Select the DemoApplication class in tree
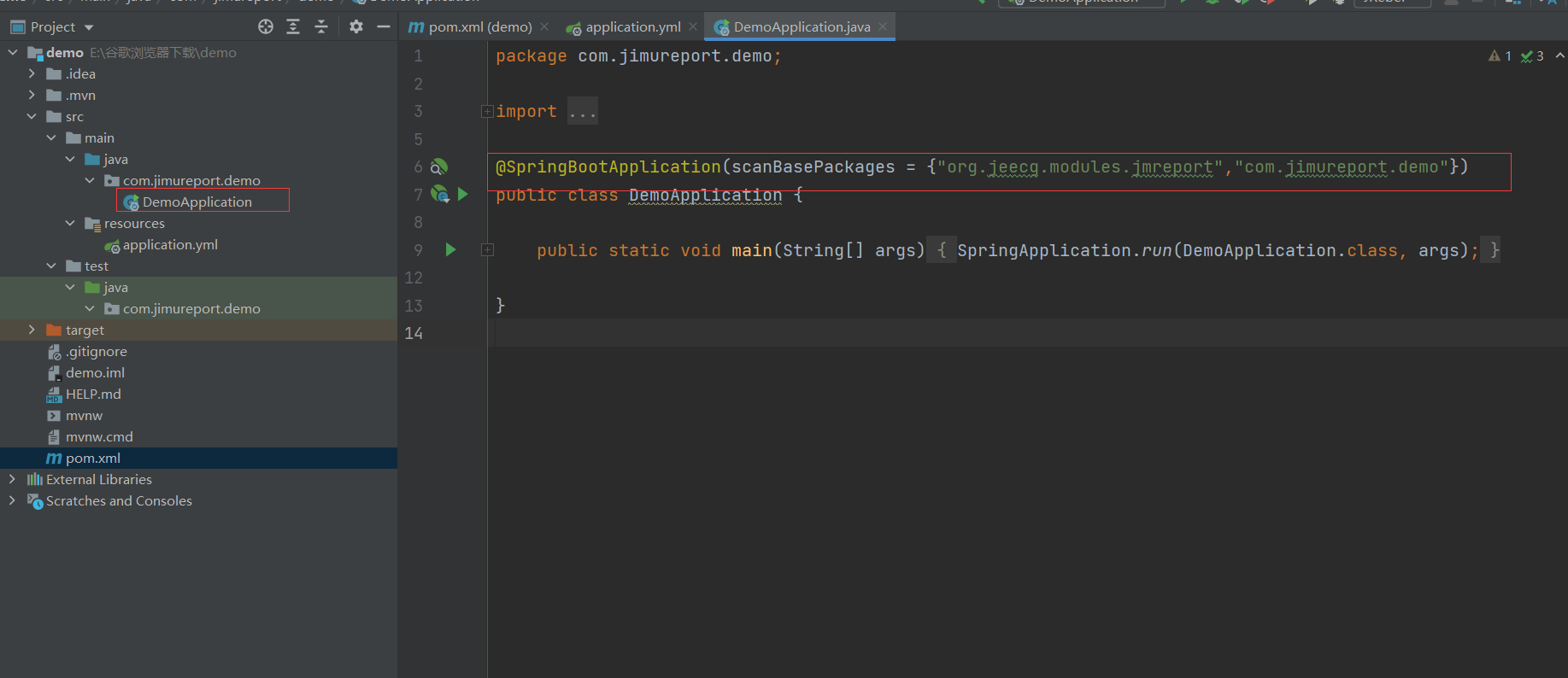This screenshot has width=1568, height=678. tap(197, 202)
